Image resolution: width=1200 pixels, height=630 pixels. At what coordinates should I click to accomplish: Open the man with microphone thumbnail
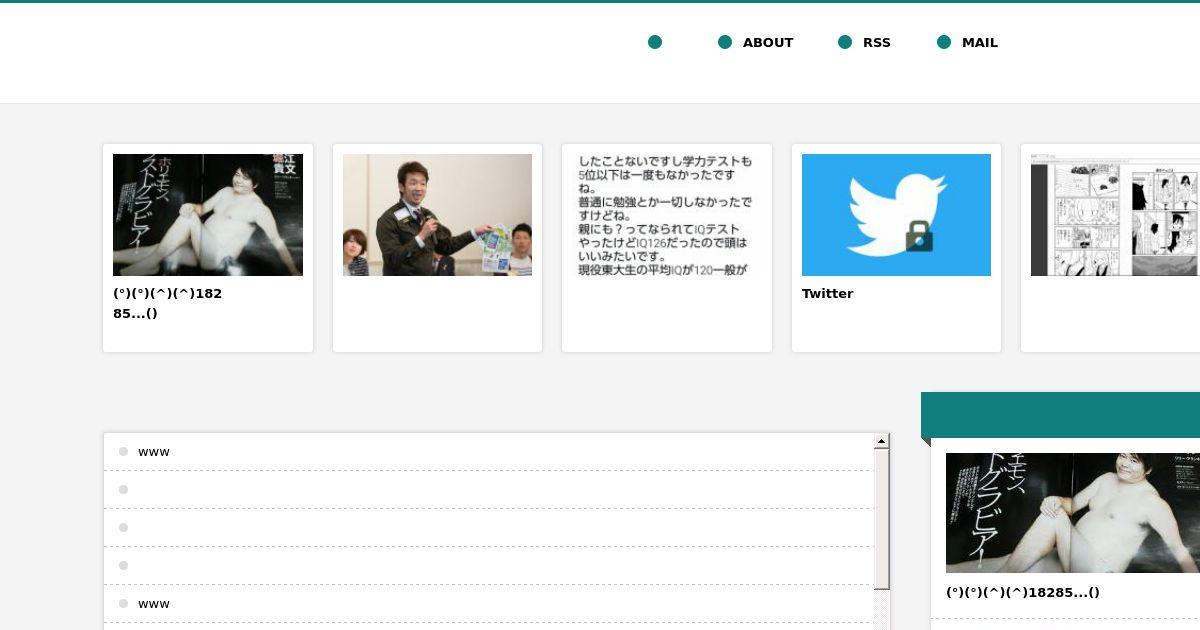[437, 215]
